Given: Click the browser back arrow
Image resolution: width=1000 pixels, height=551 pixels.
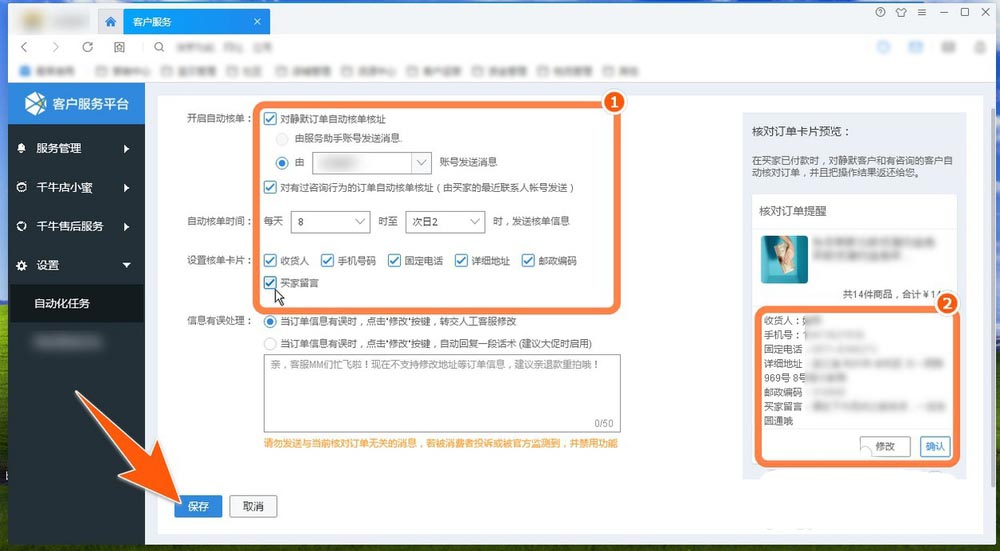Looking at the screenshot, I should coord(24,47).
